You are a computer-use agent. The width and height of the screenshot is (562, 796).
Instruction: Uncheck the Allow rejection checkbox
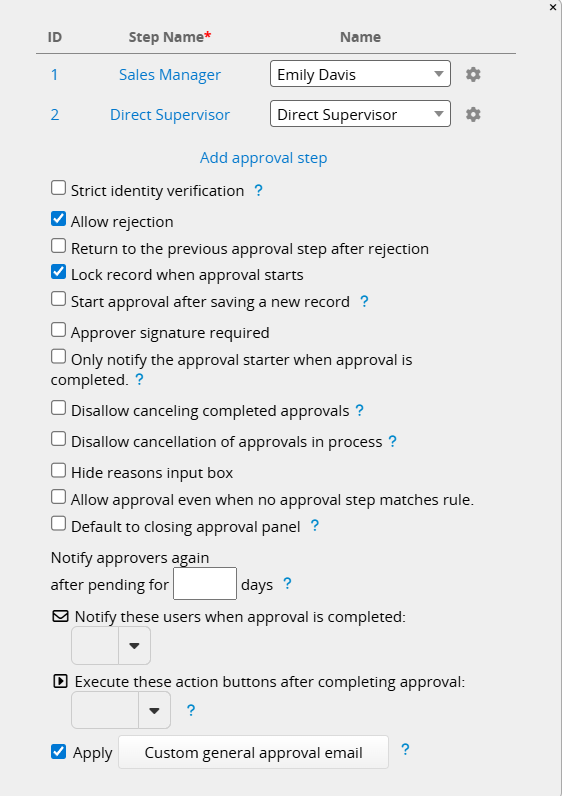(58, 219)
